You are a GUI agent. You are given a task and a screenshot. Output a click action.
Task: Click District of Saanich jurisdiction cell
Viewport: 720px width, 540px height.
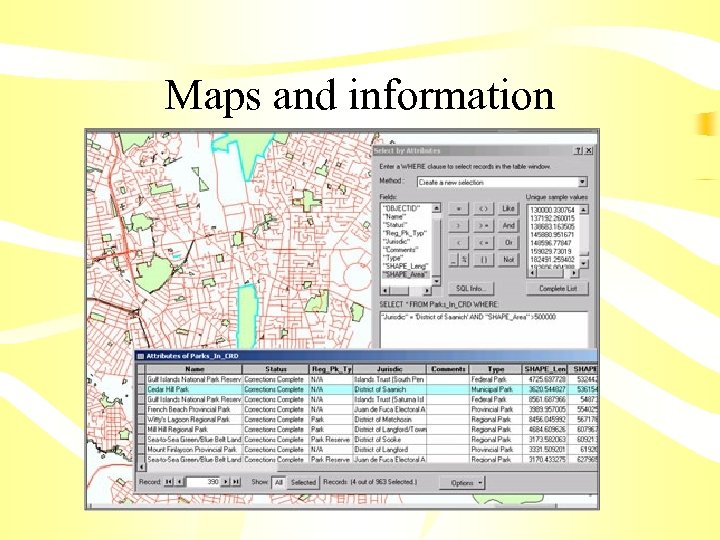389,389
